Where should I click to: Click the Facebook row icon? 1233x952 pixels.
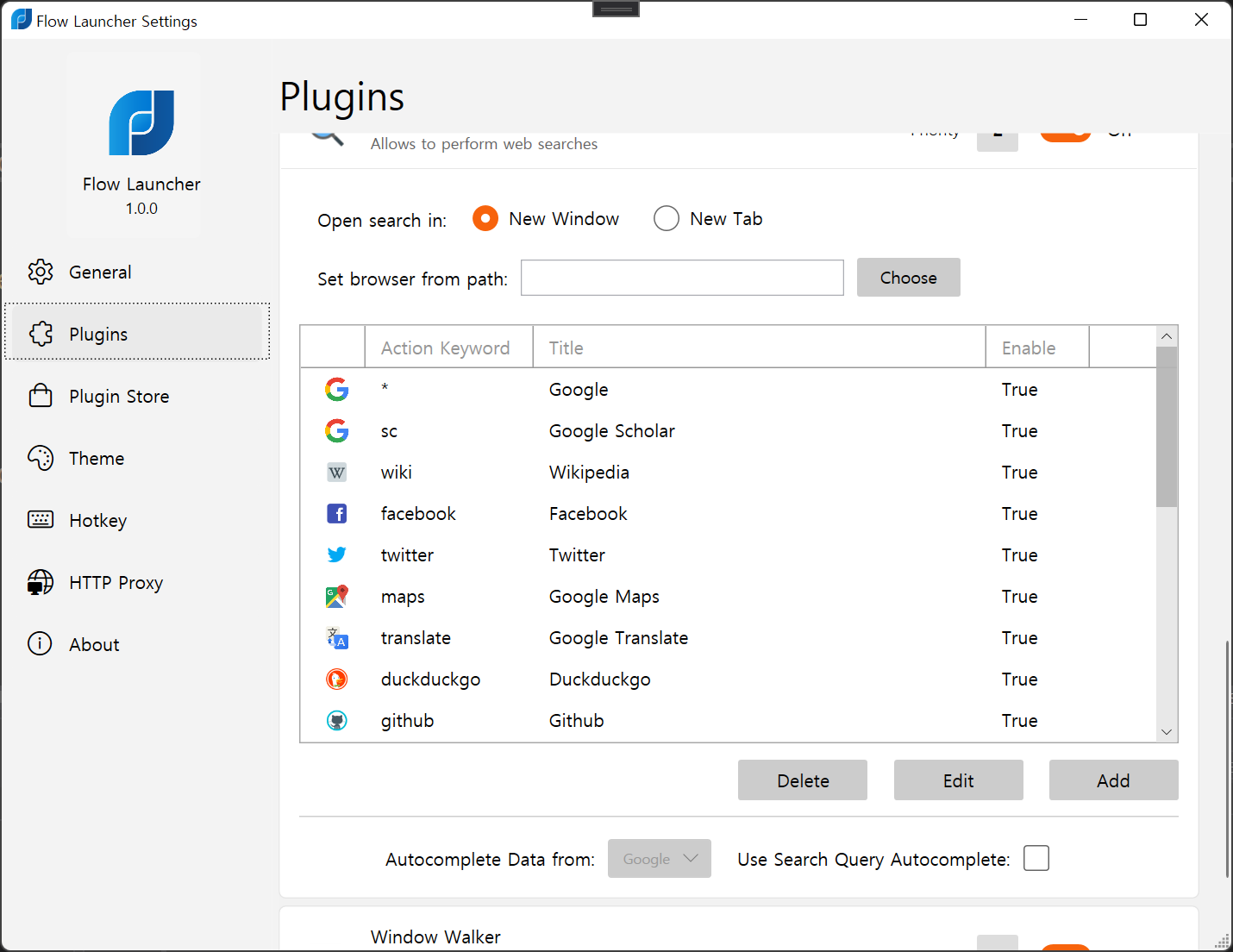[x=337, y=514]
